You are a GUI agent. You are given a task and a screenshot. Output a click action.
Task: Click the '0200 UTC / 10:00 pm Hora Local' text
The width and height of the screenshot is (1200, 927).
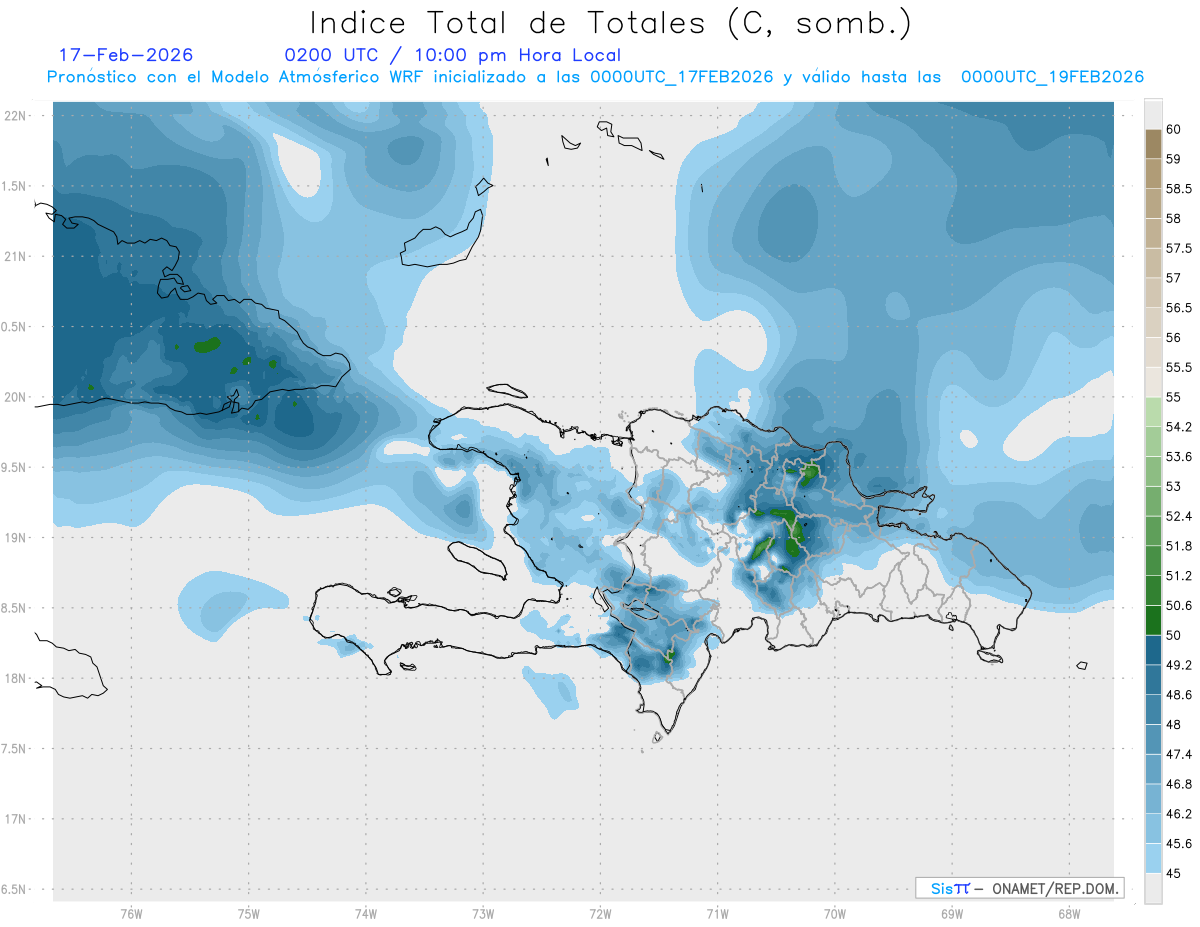(x=453, y=55)
